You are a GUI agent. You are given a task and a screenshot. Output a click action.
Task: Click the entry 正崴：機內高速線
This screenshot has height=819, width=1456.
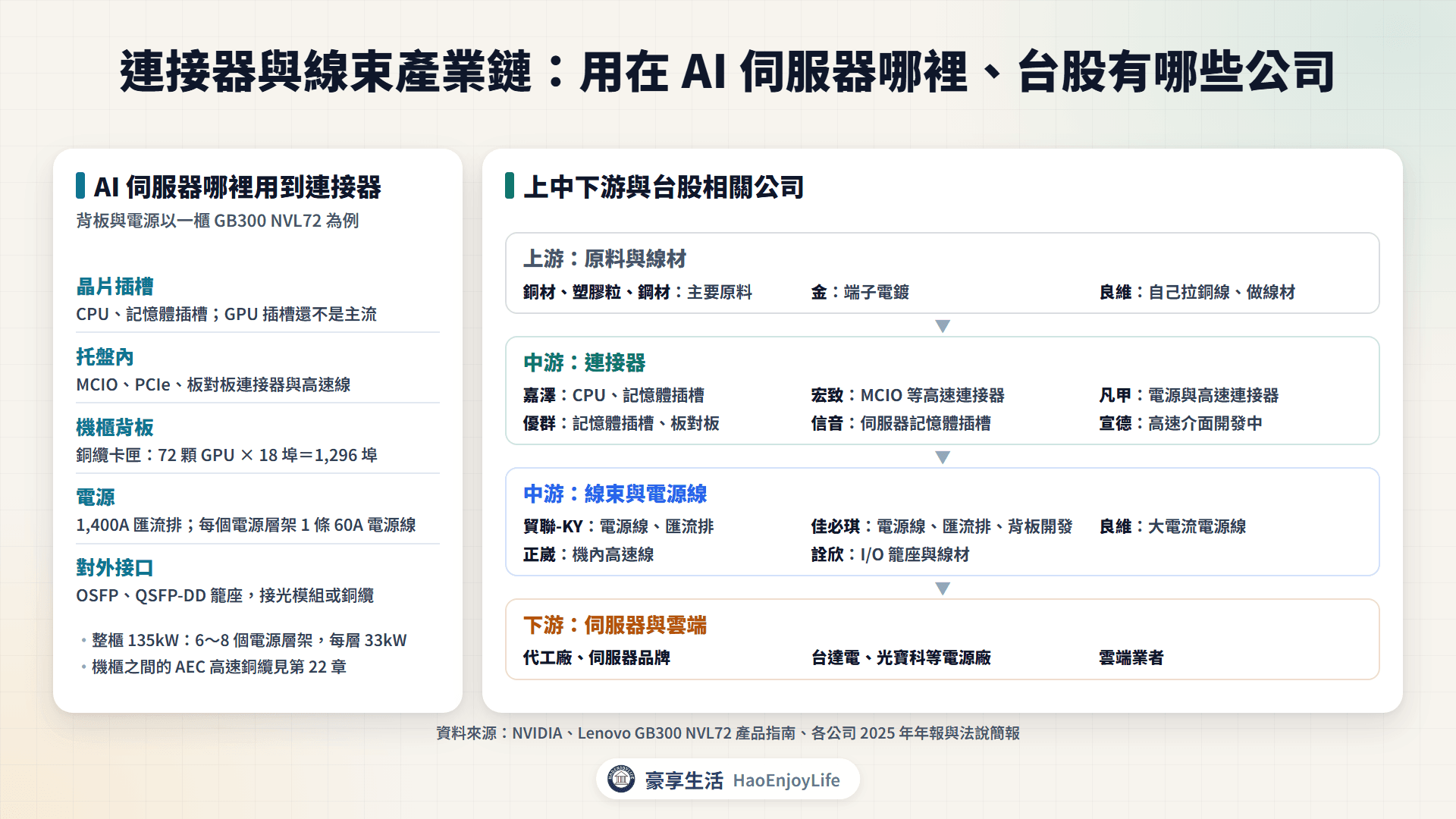tap(588, 554)
